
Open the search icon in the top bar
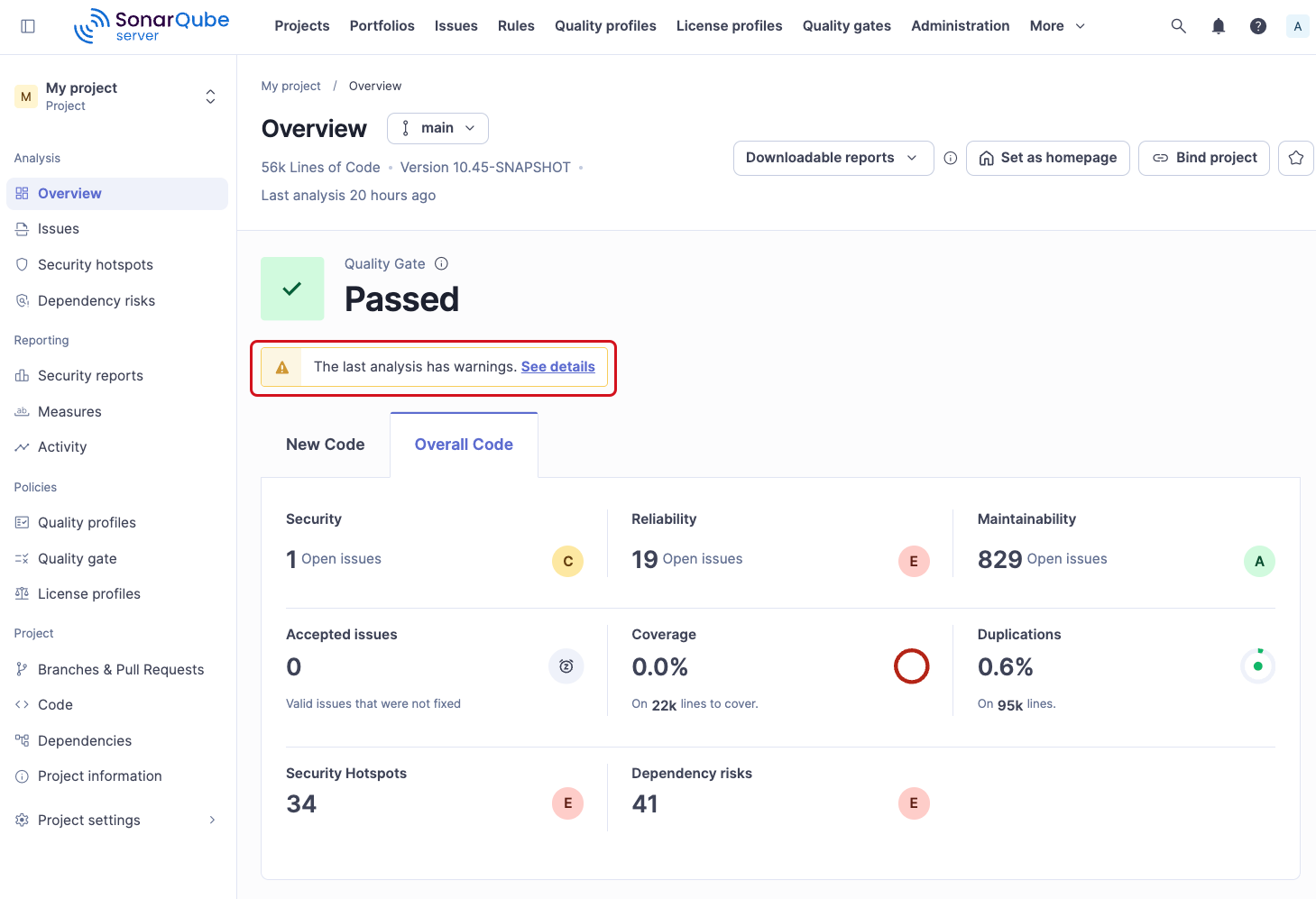point(1178,26)
